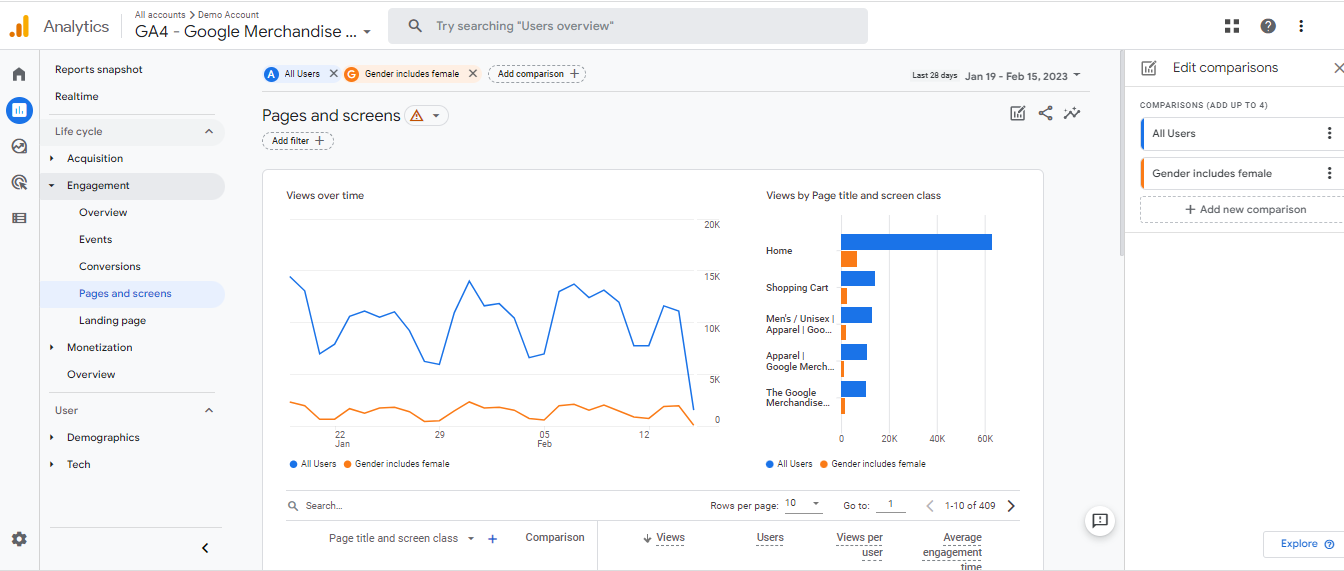
Task: Open the Insights sparkline icon
Action: coord(1072,113)
